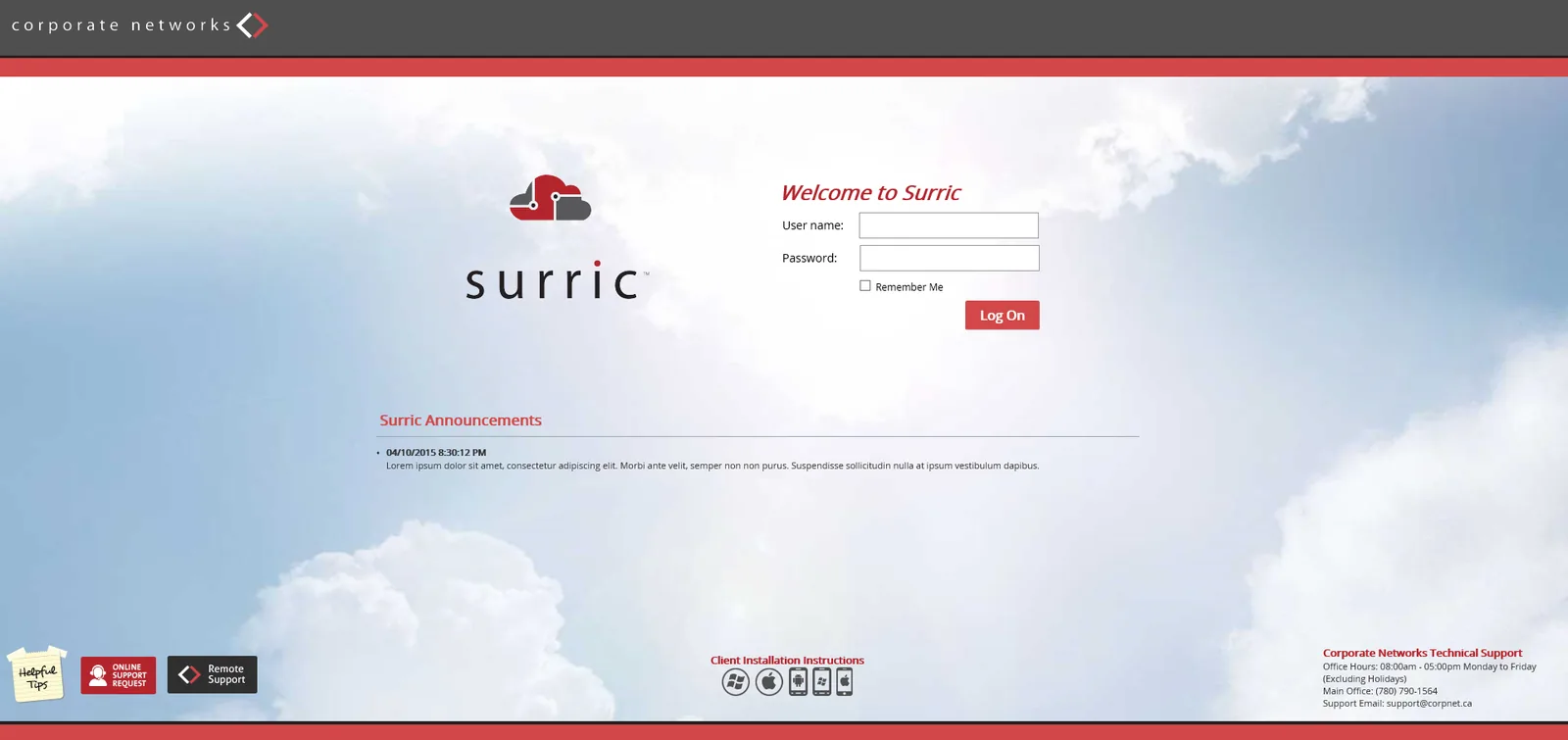Image resolution: width=1568 pixels, height=740 pixels.
Task: Click the Client Installation Instructions heading
Action: click(787, 661)
